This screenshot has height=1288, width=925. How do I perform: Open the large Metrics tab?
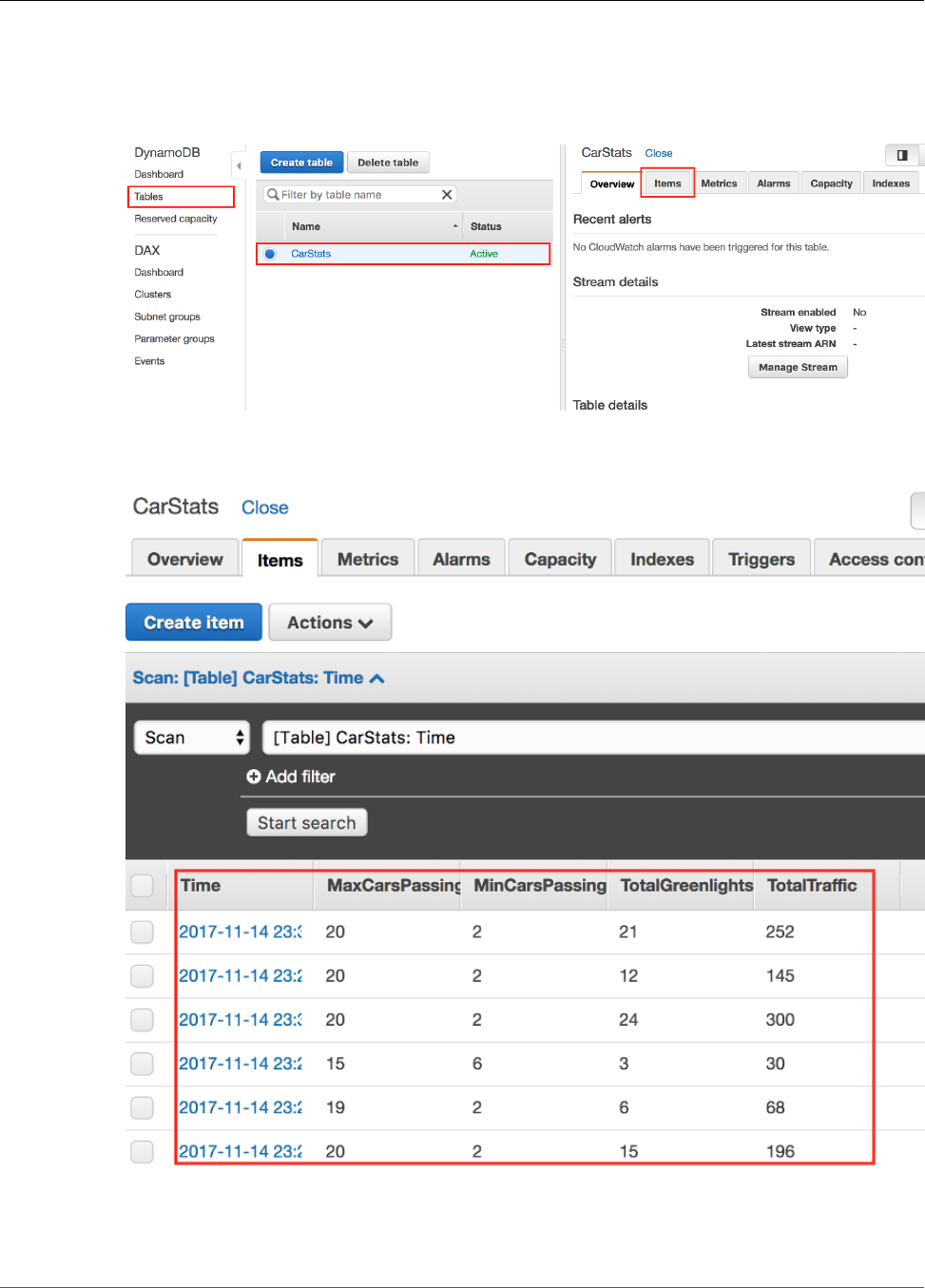[x=368, y=559]
